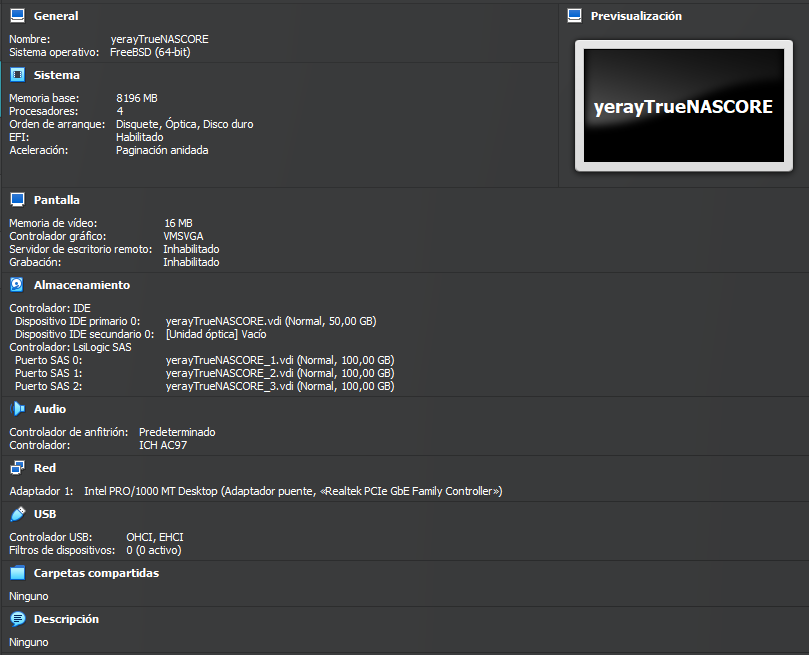
Task: Click the Red network icon
Action: pyautogui.click(x=18, y=468)
